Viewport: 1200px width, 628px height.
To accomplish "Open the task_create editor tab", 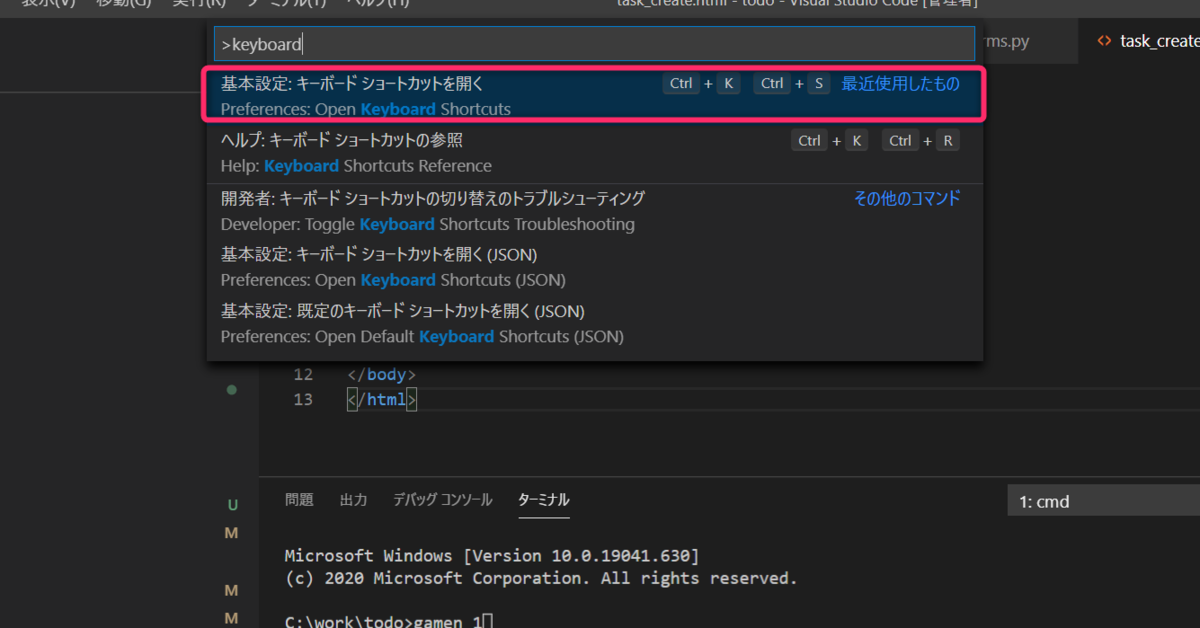I will pyautogui.click(x=1140, y=41).
